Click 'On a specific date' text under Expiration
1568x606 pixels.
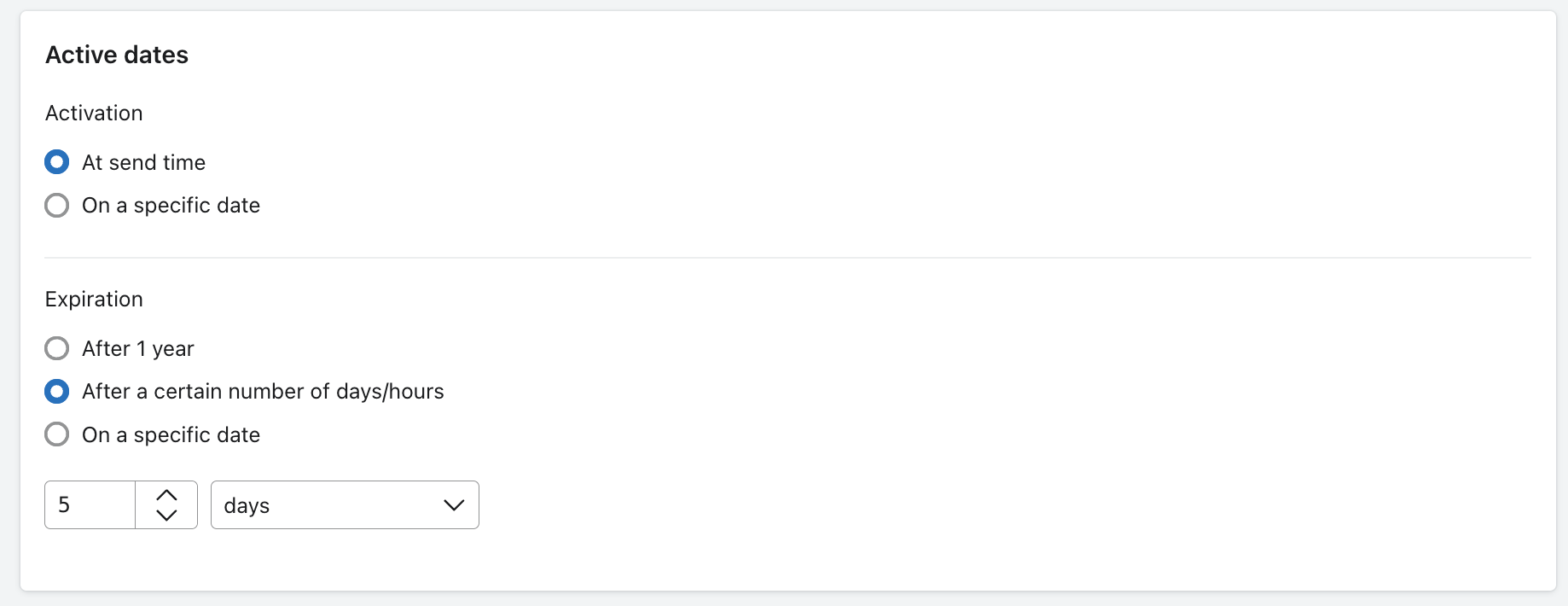[171, 434]
